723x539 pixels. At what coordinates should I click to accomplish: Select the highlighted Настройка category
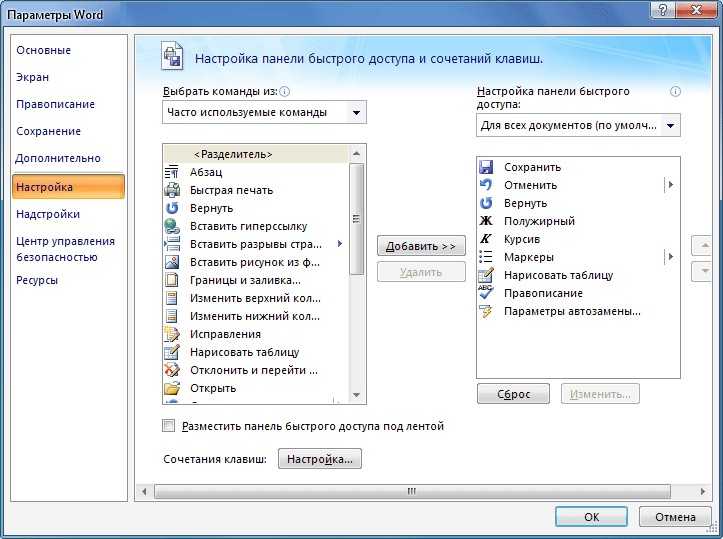[68, 187]
